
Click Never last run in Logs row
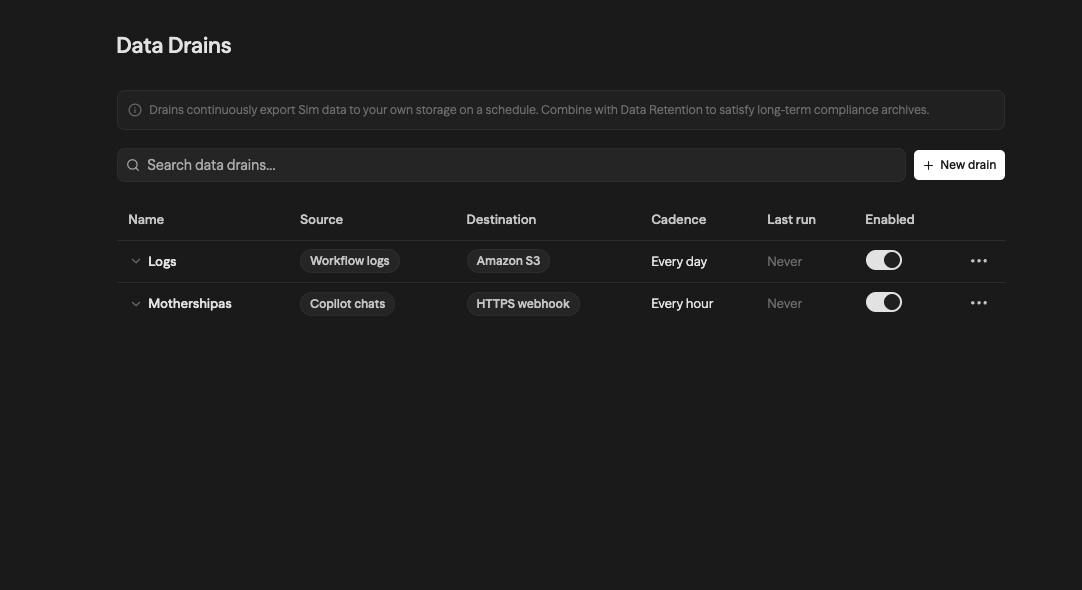click(785, 262)
